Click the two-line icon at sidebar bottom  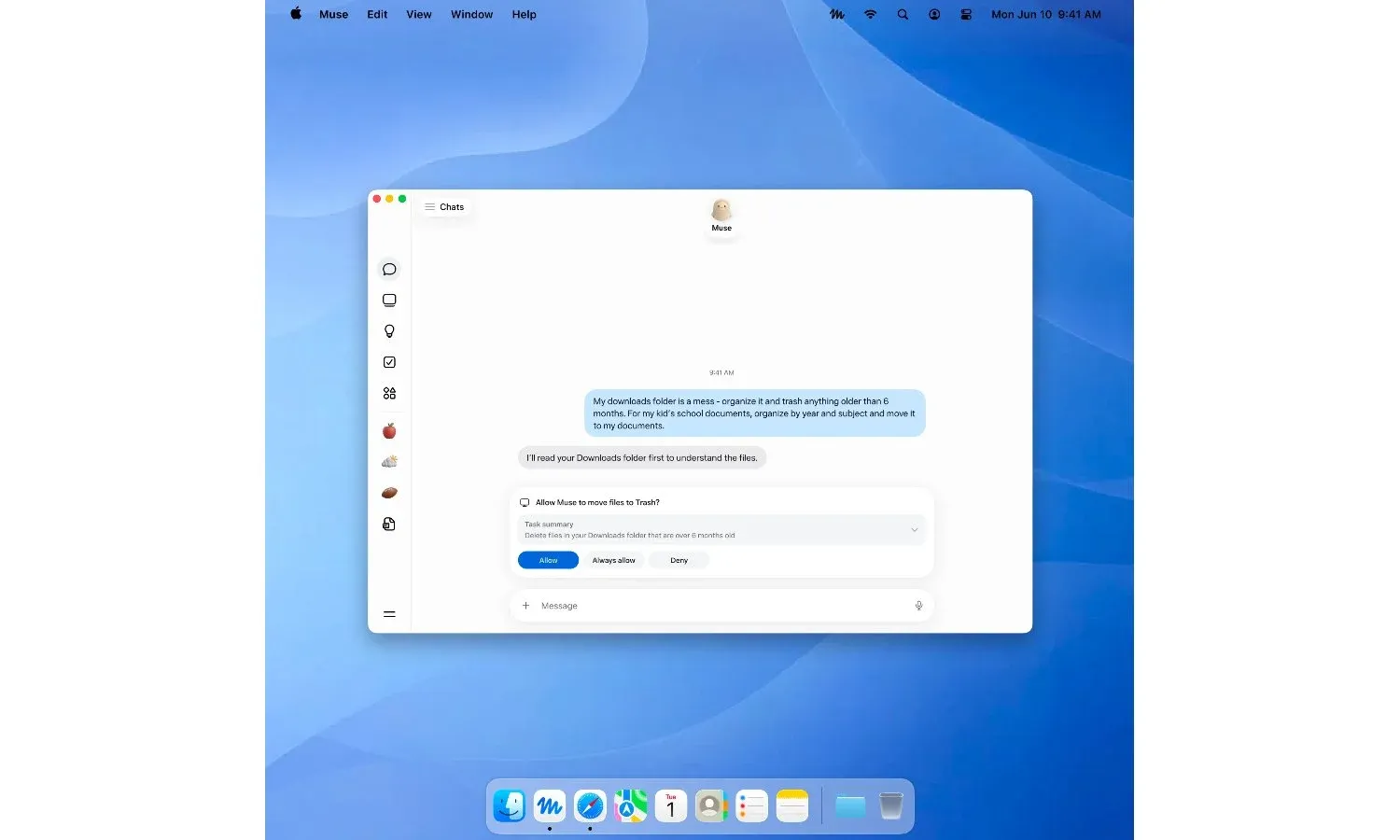coord(389,614)
